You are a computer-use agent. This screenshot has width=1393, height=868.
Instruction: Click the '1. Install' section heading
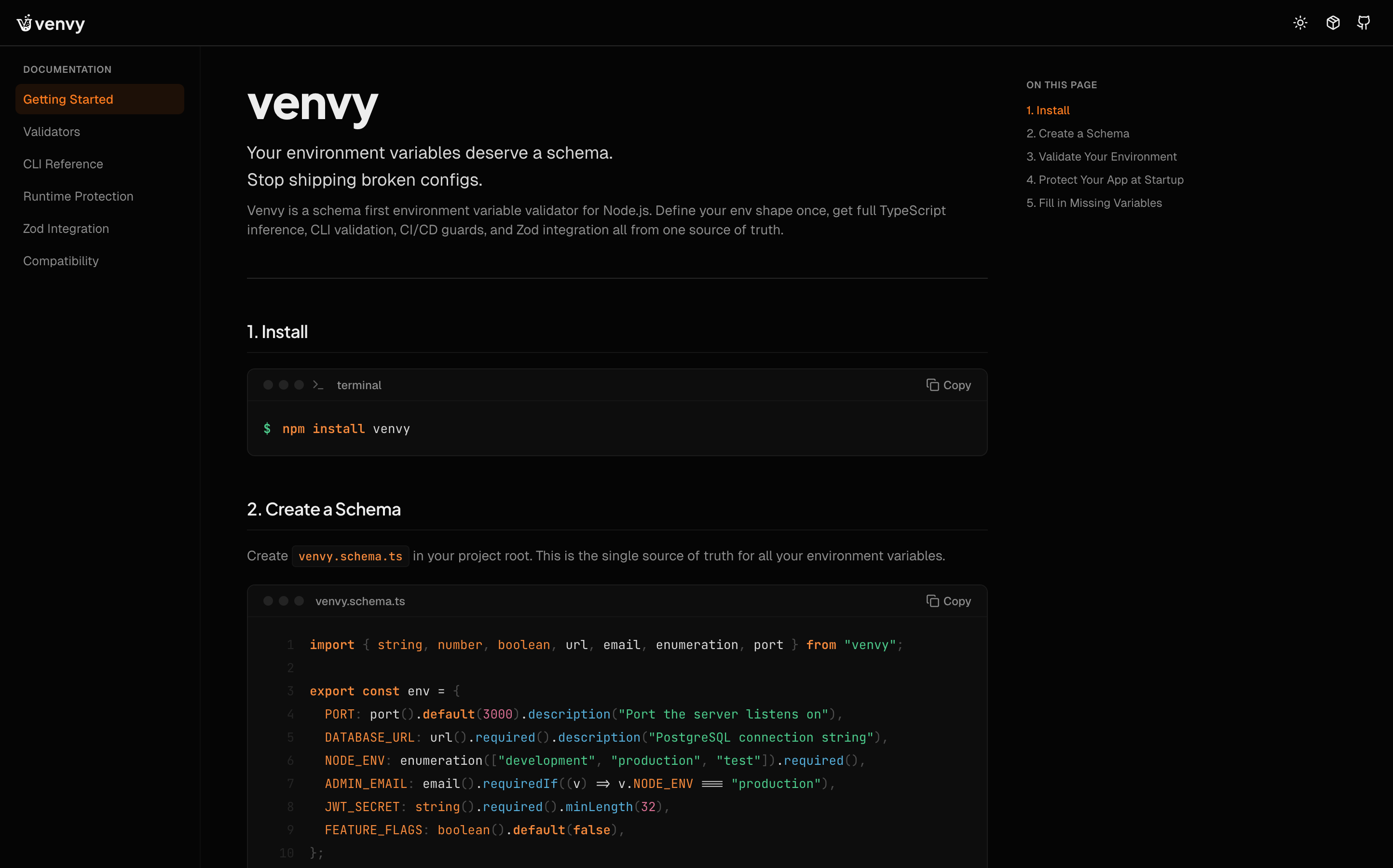pos(277,332)
